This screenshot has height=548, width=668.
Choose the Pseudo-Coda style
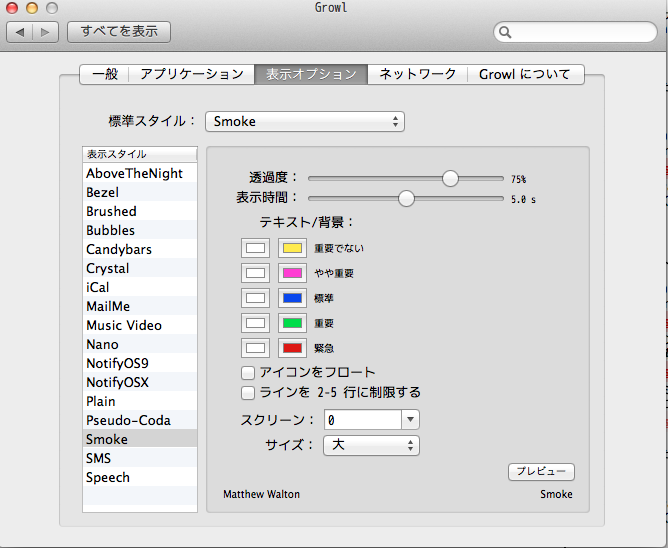140,420
